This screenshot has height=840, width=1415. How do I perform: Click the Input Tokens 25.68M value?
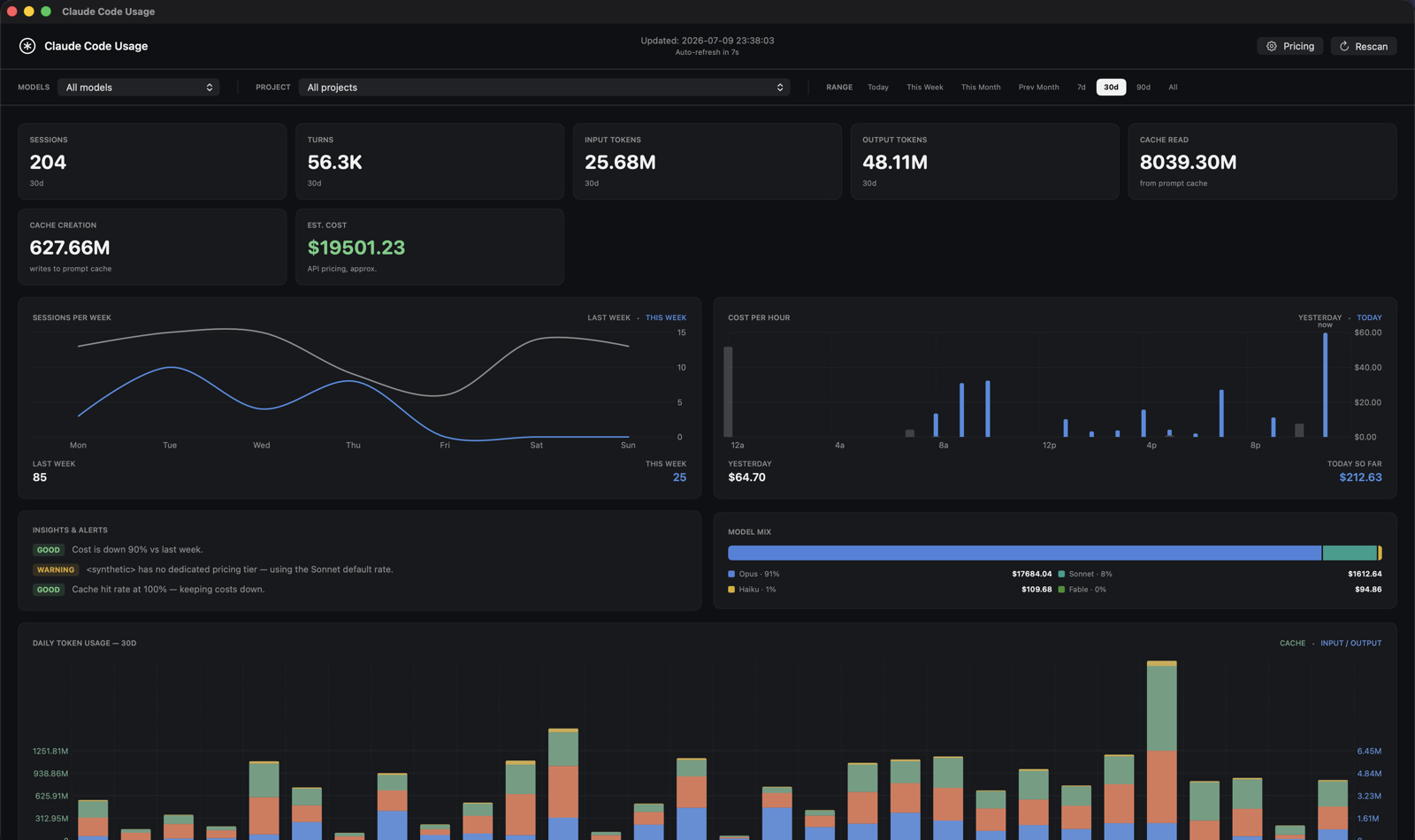620,162
